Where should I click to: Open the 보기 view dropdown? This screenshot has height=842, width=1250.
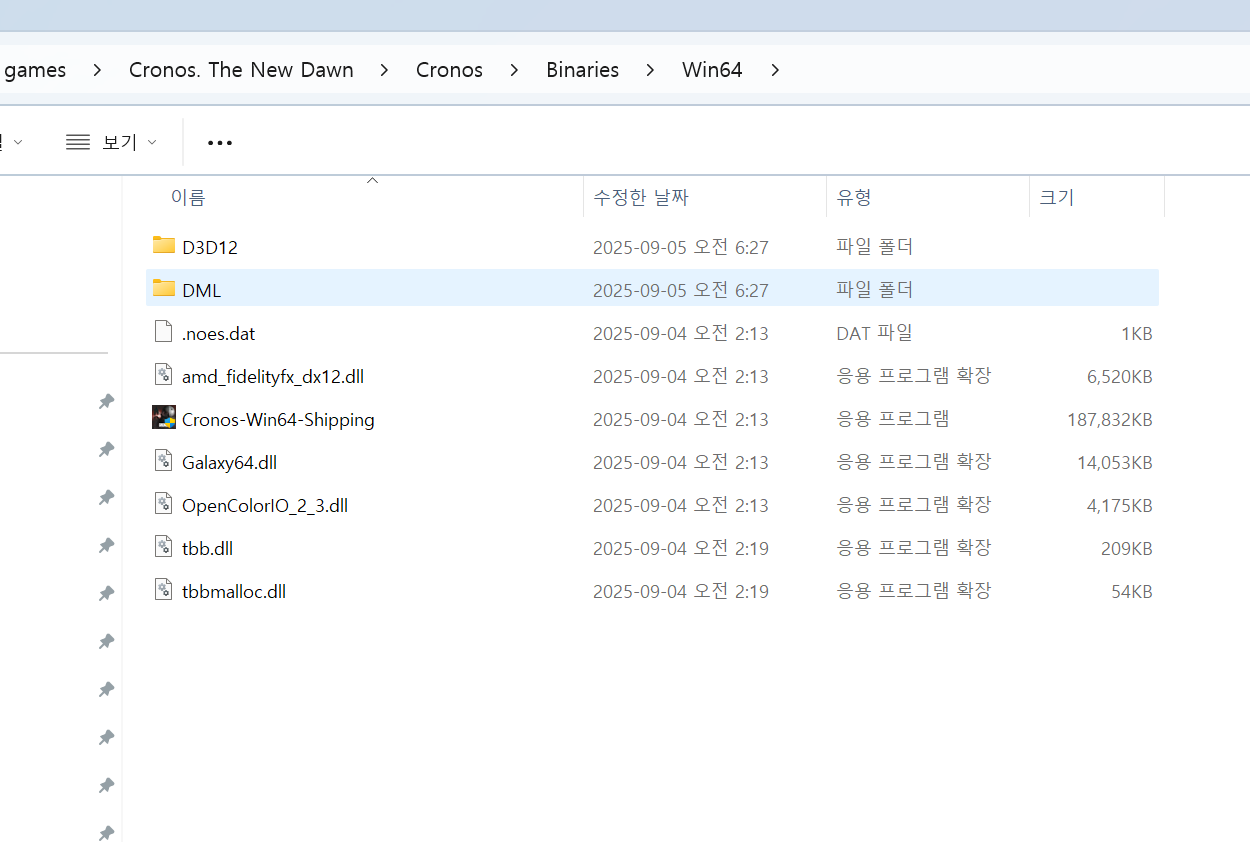(x=111, y=142)
